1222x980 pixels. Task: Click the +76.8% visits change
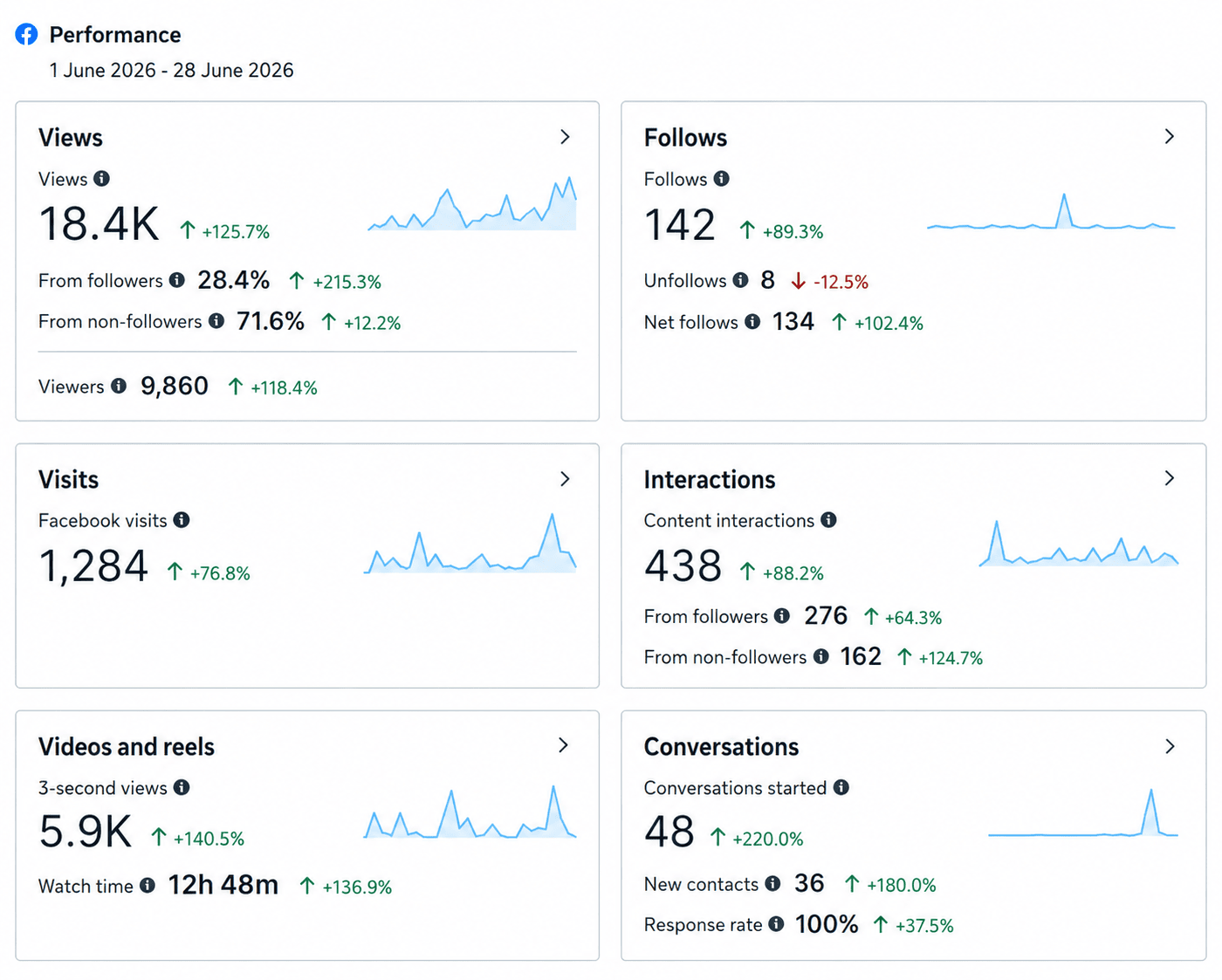tap(220, 573)
